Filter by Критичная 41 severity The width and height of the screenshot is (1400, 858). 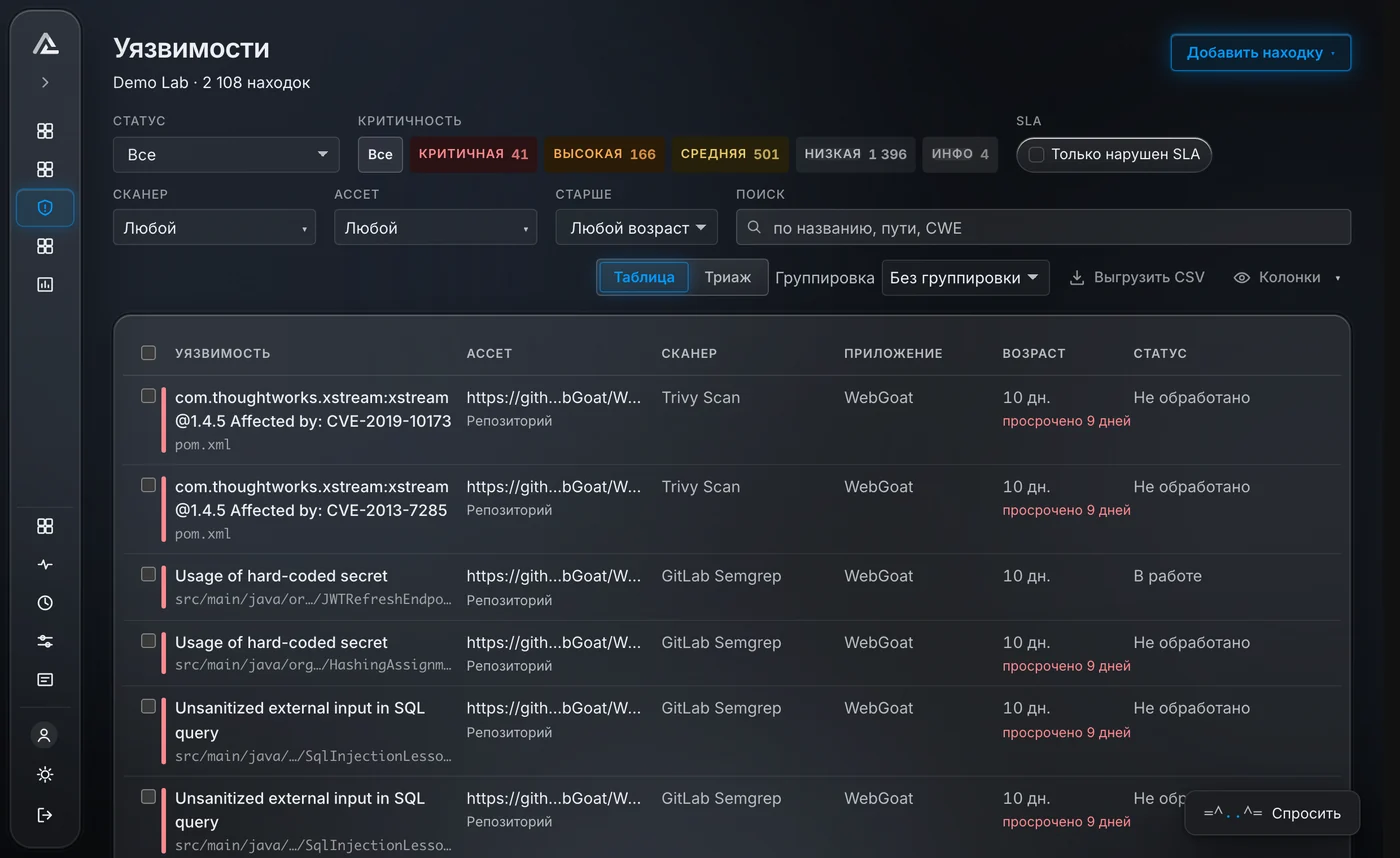point(474,155)
